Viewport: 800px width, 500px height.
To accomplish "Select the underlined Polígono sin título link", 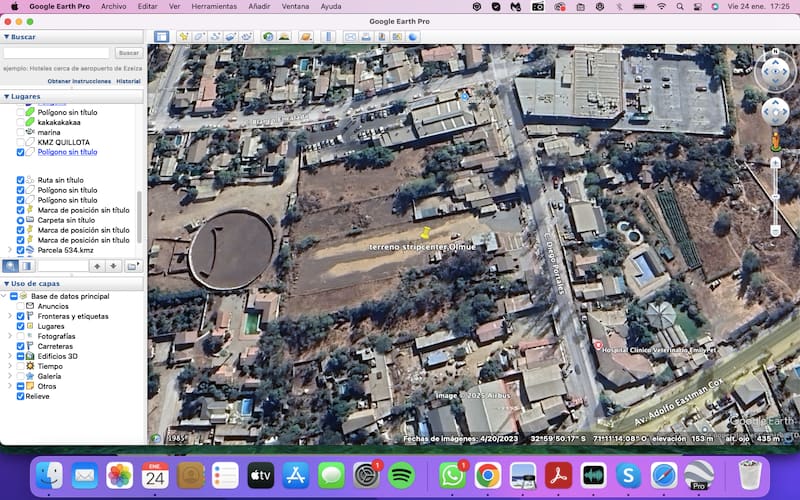I will 67,152.
